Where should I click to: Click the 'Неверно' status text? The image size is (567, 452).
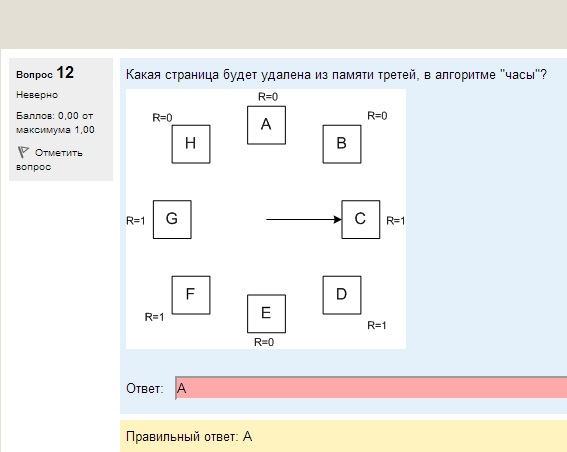tap(37, 95)
